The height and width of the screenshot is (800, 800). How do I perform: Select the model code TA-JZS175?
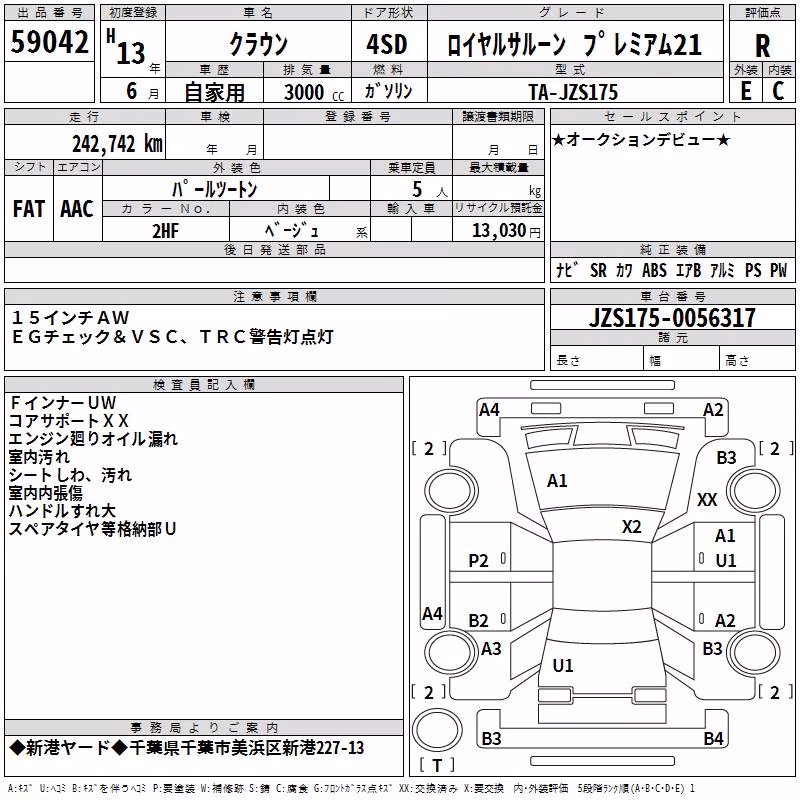573,92
